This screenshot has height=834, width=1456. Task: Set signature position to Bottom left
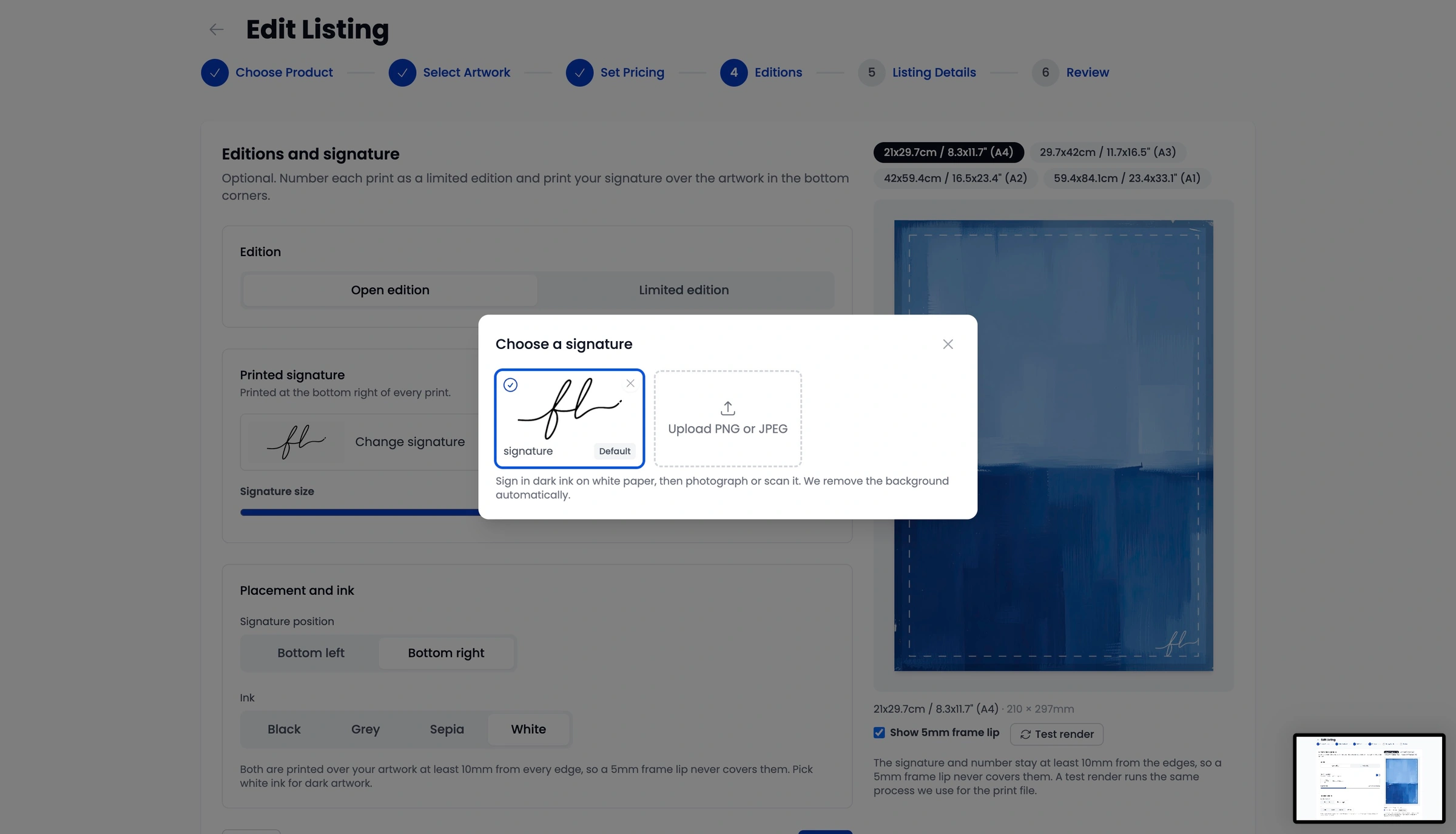[x=311, y=653]
